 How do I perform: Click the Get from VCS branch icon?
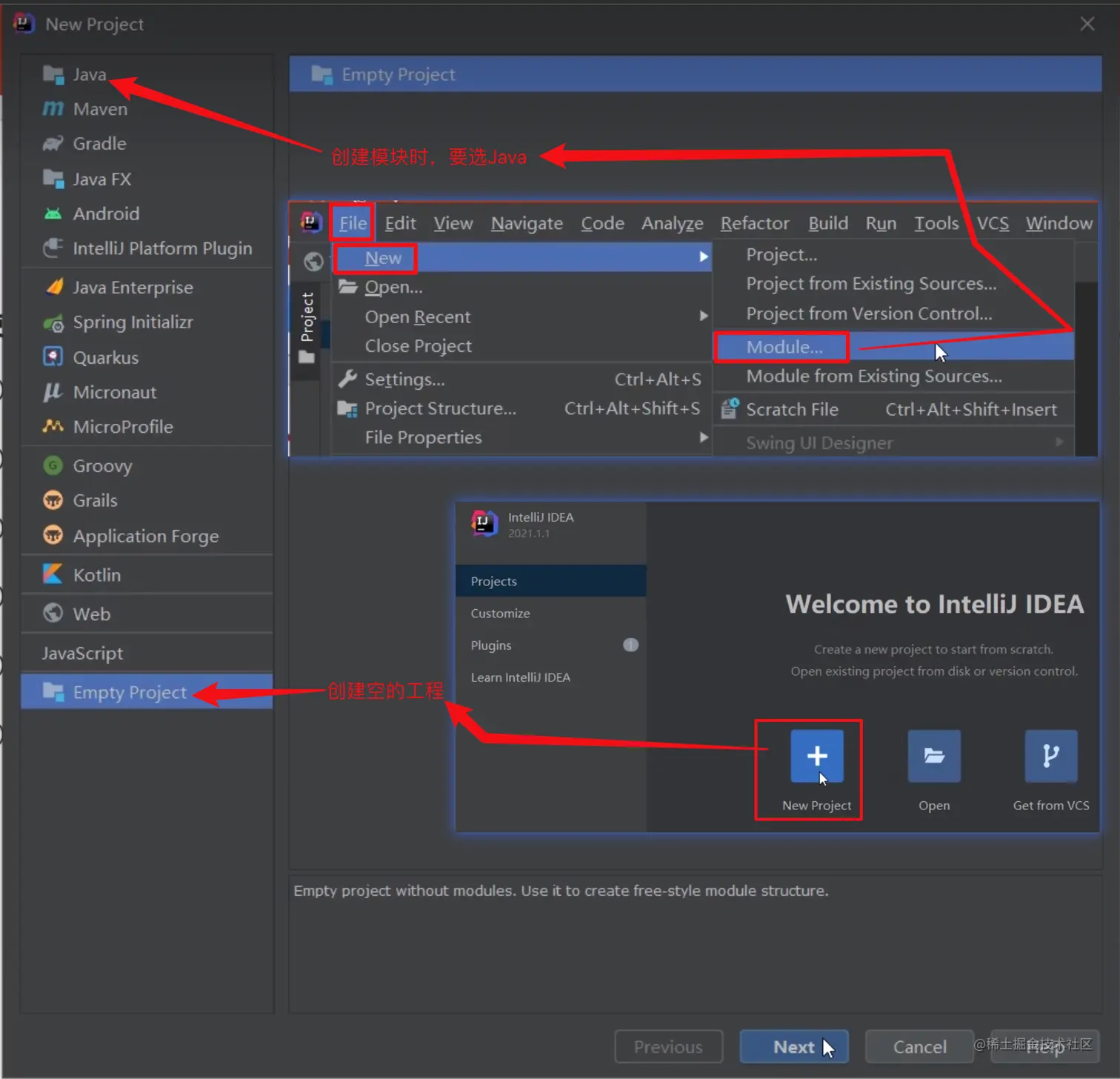pos(1051,756)
